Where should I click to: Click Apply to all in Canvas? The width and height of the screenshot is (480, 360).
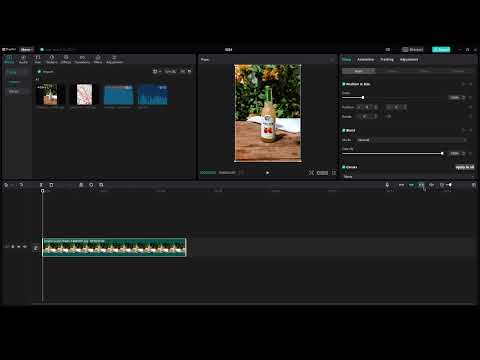pyautogui.click(x=465, y=167)
